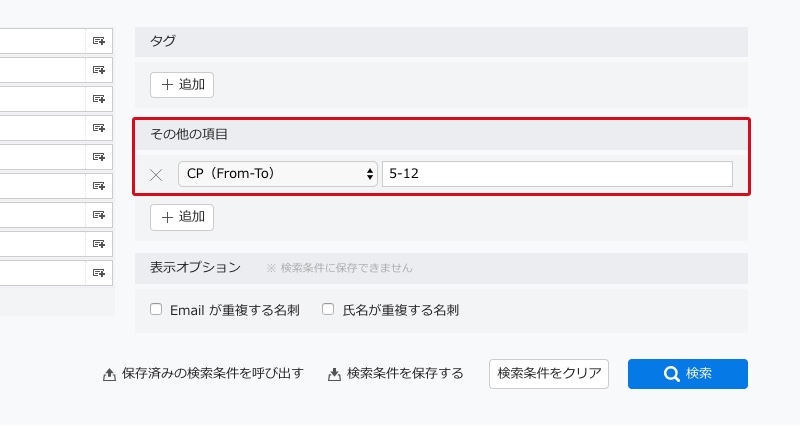Click the list-add icon on the sixth field row
The height and width of the screenshot is (427, 800).
point(99,186)
